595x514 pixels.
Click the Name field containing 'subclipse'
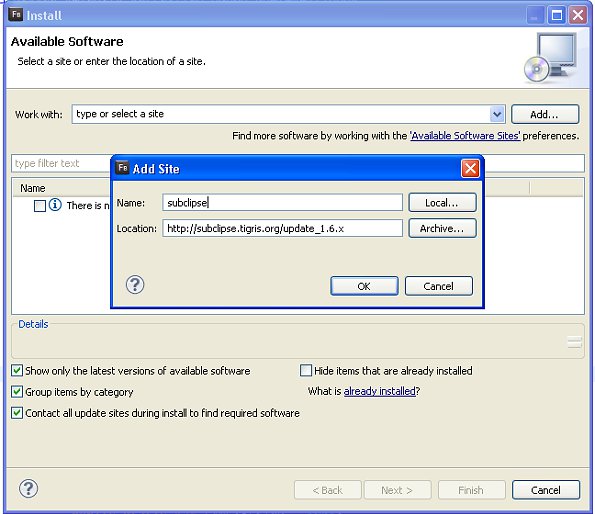282,203
